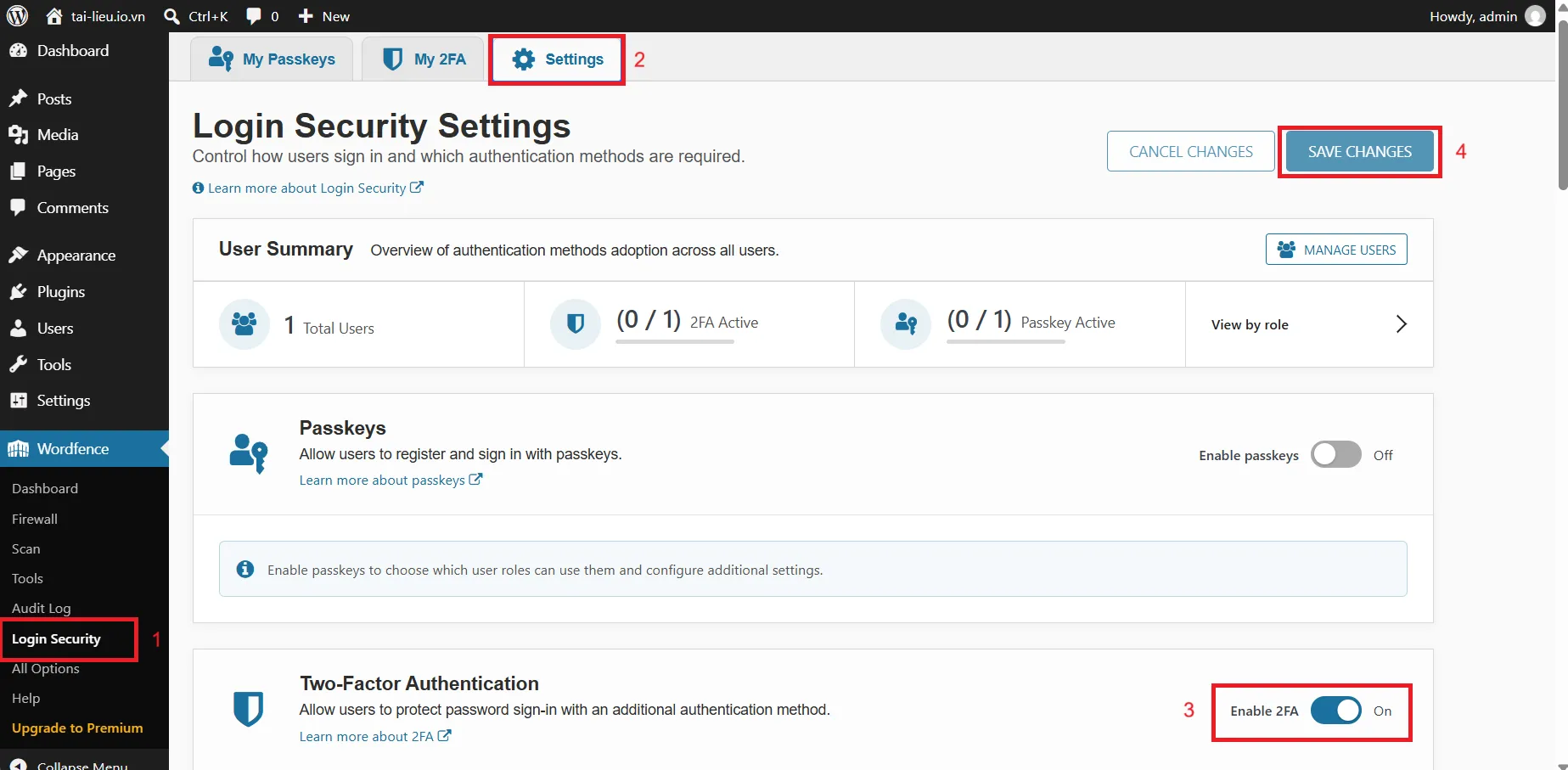The height and width of the screenshot is (770, 1568).
Task: Select the Settings gear tab
Action: [x=558, y=59]
